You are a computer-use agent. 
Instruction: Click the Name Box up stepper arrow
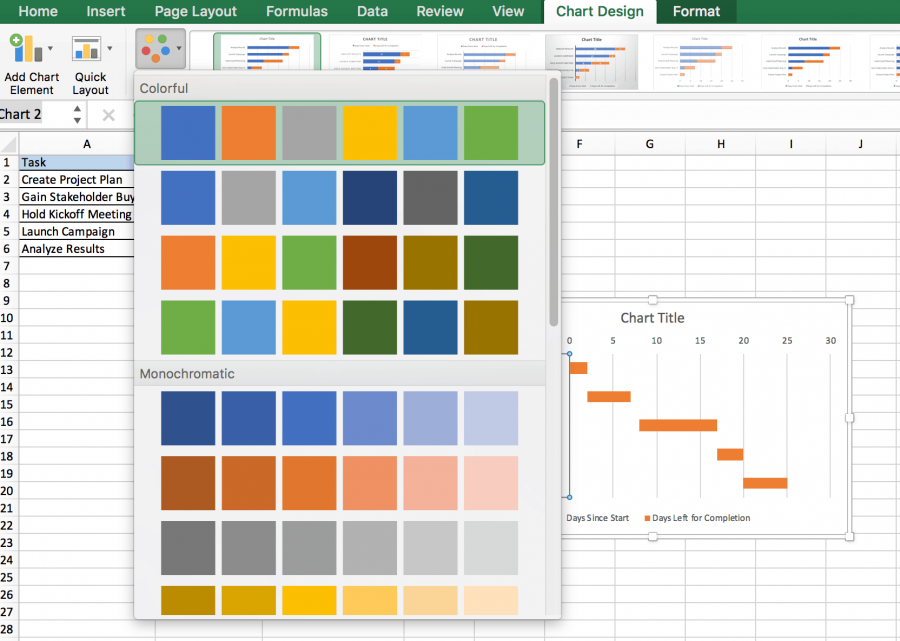pyautogui.click(x=77, y=108)
